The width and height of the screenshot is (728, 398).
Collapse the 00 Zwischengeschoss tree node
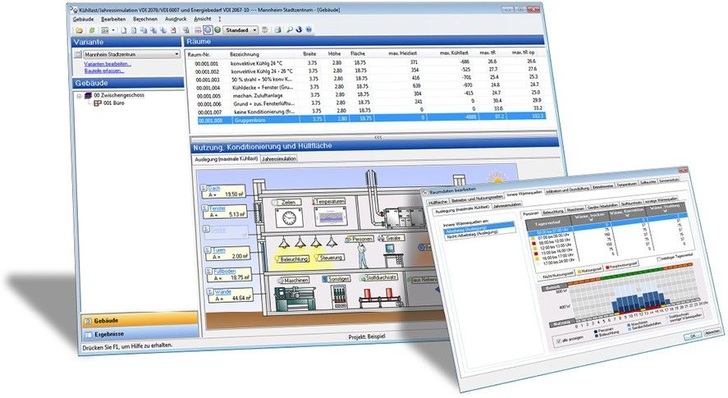[x=79, y=96]
